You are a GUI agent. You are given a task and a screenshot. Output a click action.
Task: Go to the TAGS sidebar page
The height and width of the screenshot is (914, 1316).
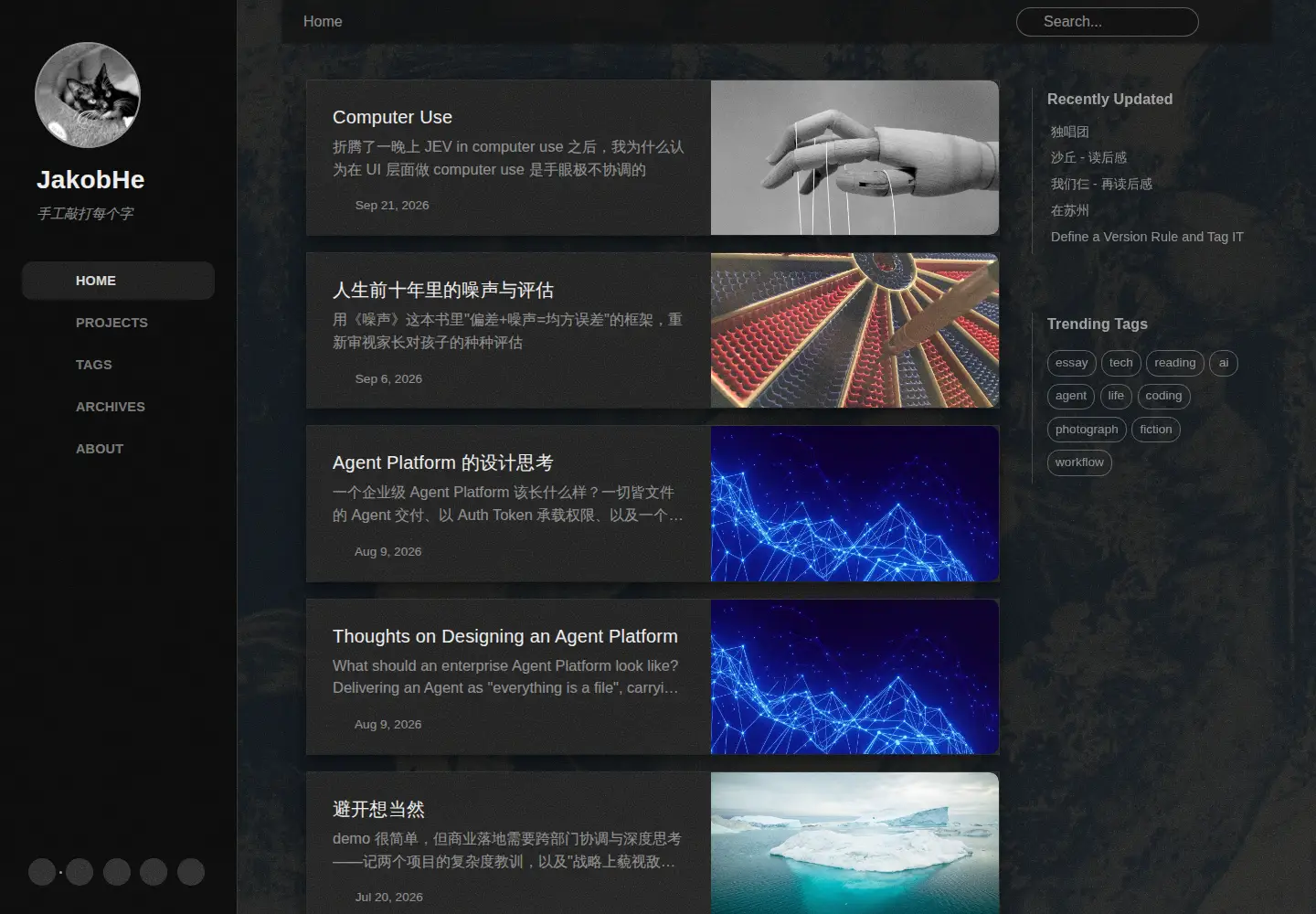tap(118, 365)
